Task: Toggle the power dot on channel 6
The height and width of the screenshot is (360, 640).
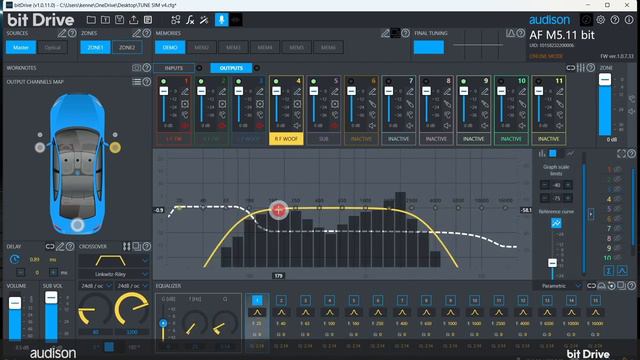Action: [x=351, y=81]
